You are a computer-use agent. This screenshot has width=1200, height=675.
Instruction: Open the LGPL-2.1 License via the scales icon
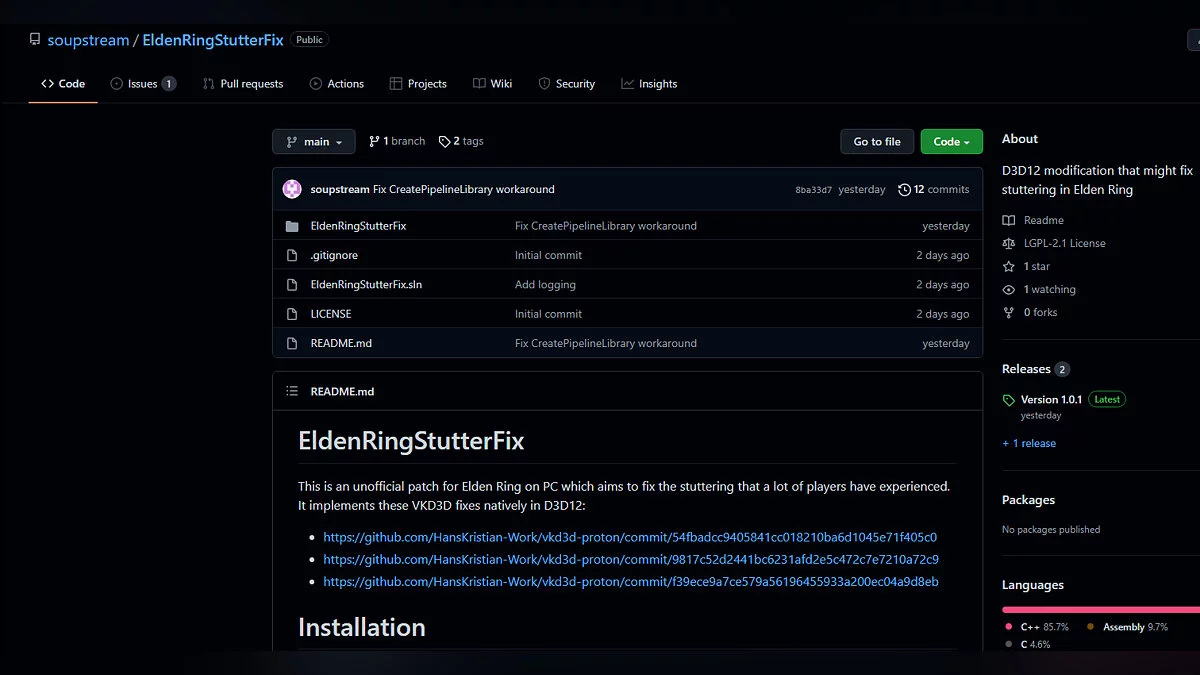(1010, 243)
